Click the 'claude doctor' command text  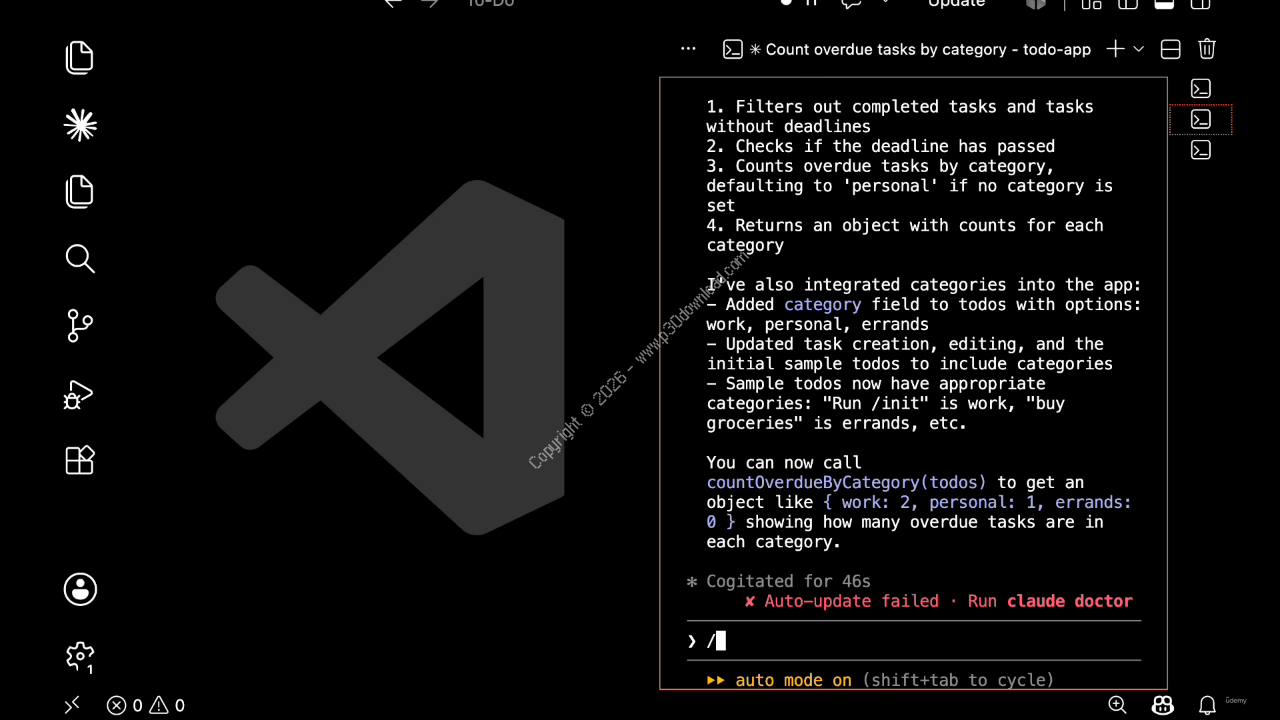click(1070, 601)
